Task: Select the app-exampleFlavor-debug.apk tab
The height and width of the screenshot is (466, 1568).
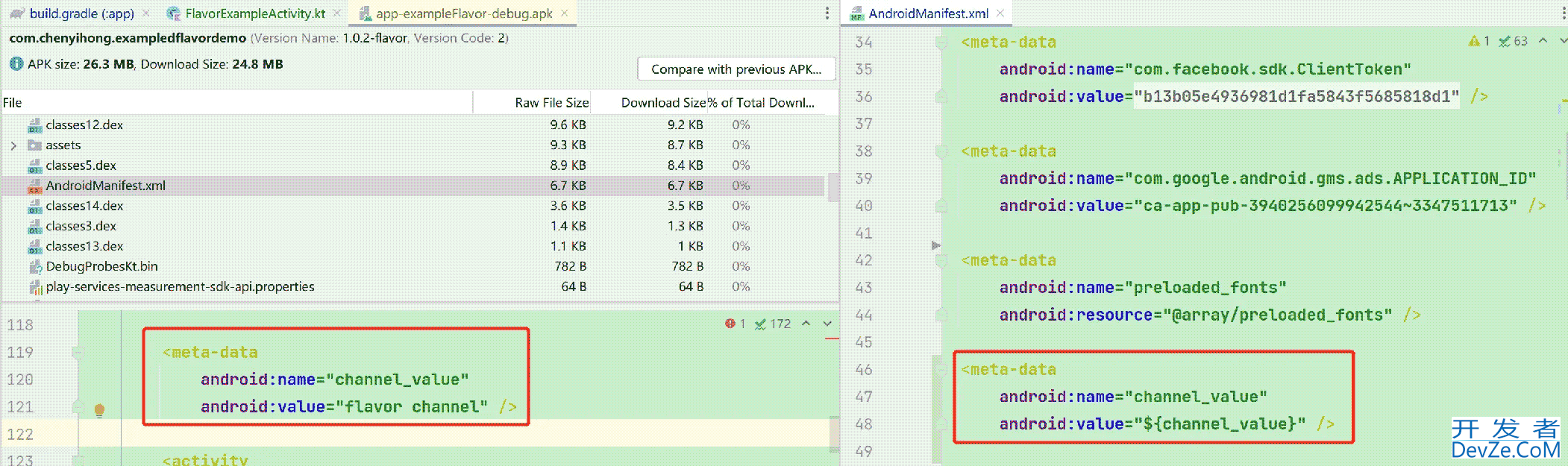Action: [x=464, y=13]
